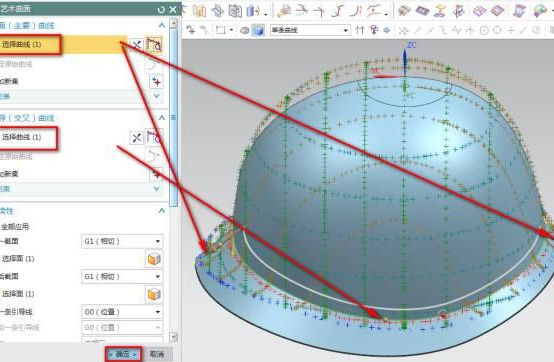This screenshot has width=554, height=362.
Task: Open the first guide G0 (位置) dropdown
Action: tap(122, 312)
